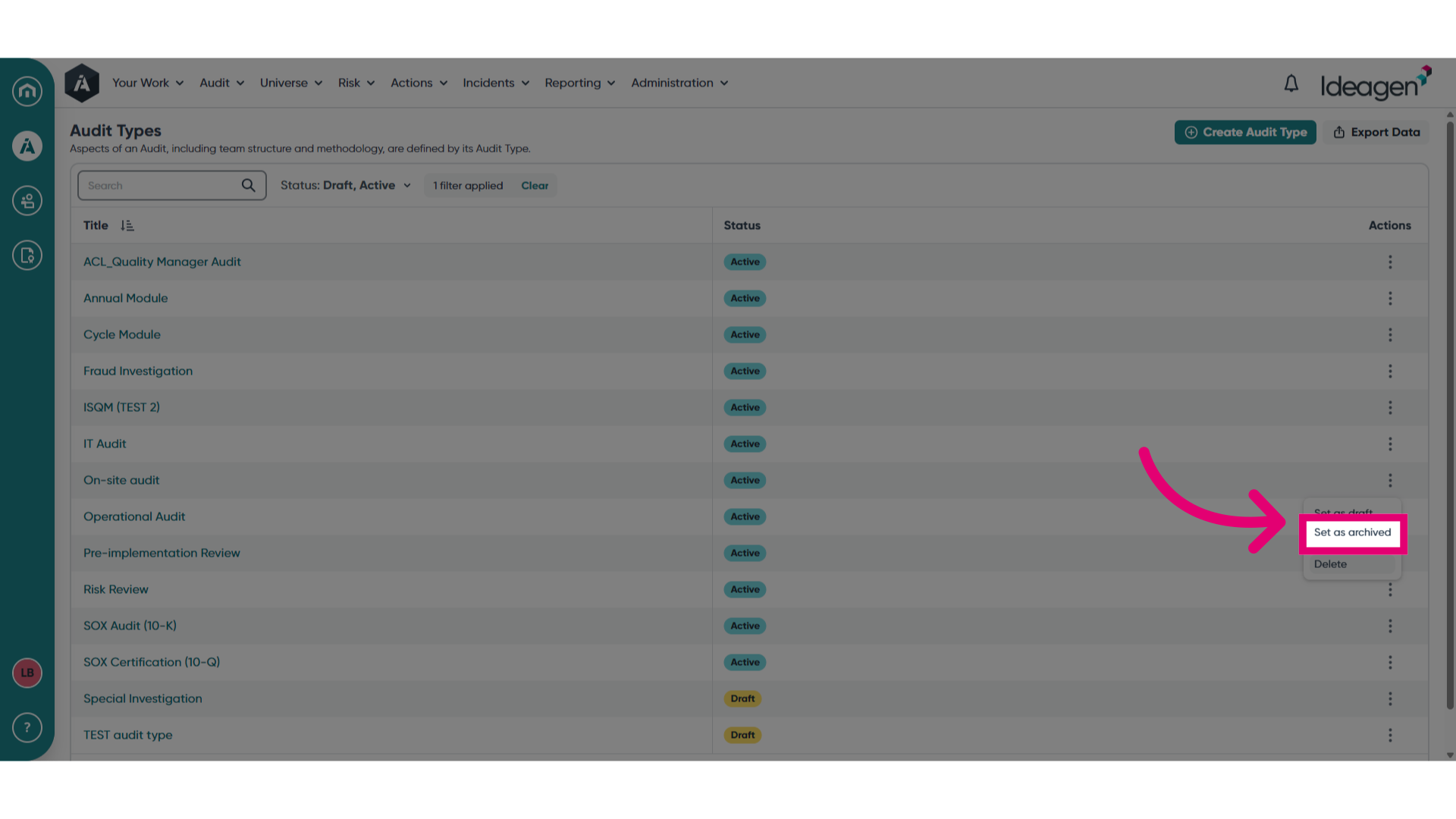1456x819 pixels.
Task: Click the Ideagen logo
Action: (1375, 83)
